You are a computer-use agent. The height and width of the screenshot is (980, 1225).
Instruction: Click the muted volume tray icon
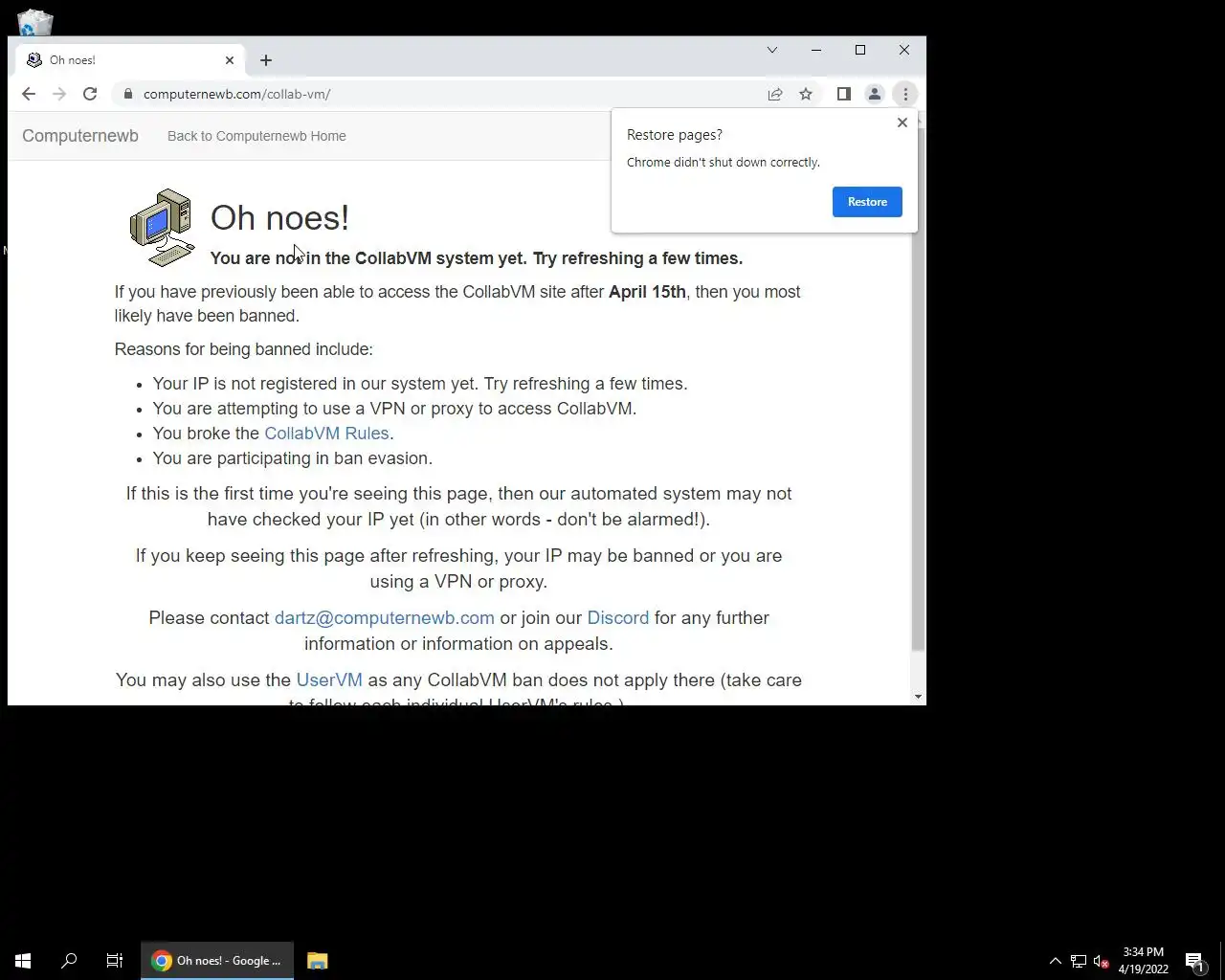coord(1101,961)
